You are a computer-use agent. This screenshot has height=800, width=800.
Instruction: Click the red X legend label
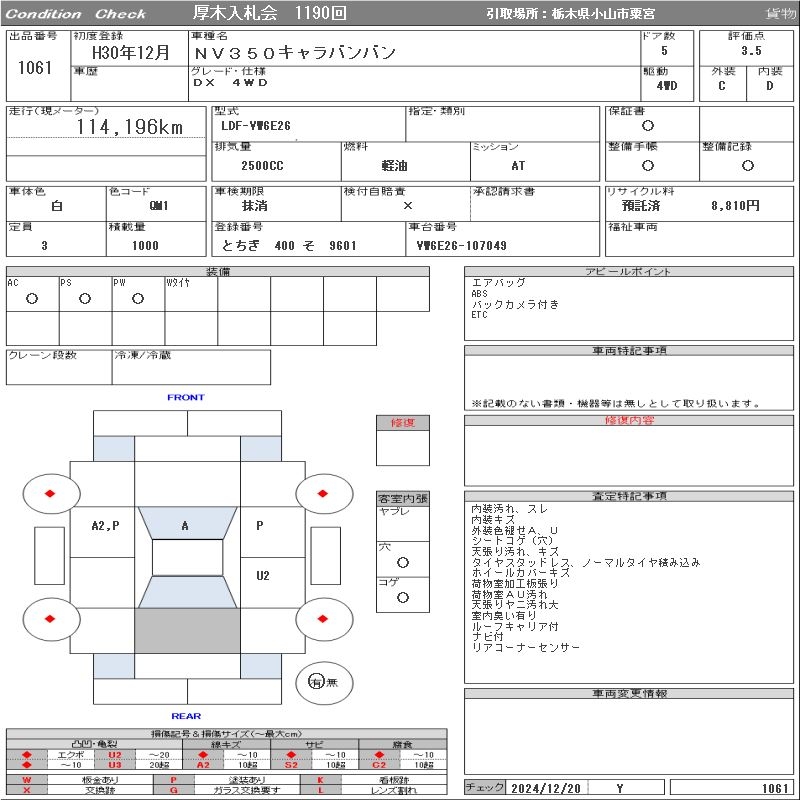pyautogui.click(x=27, y=790)
